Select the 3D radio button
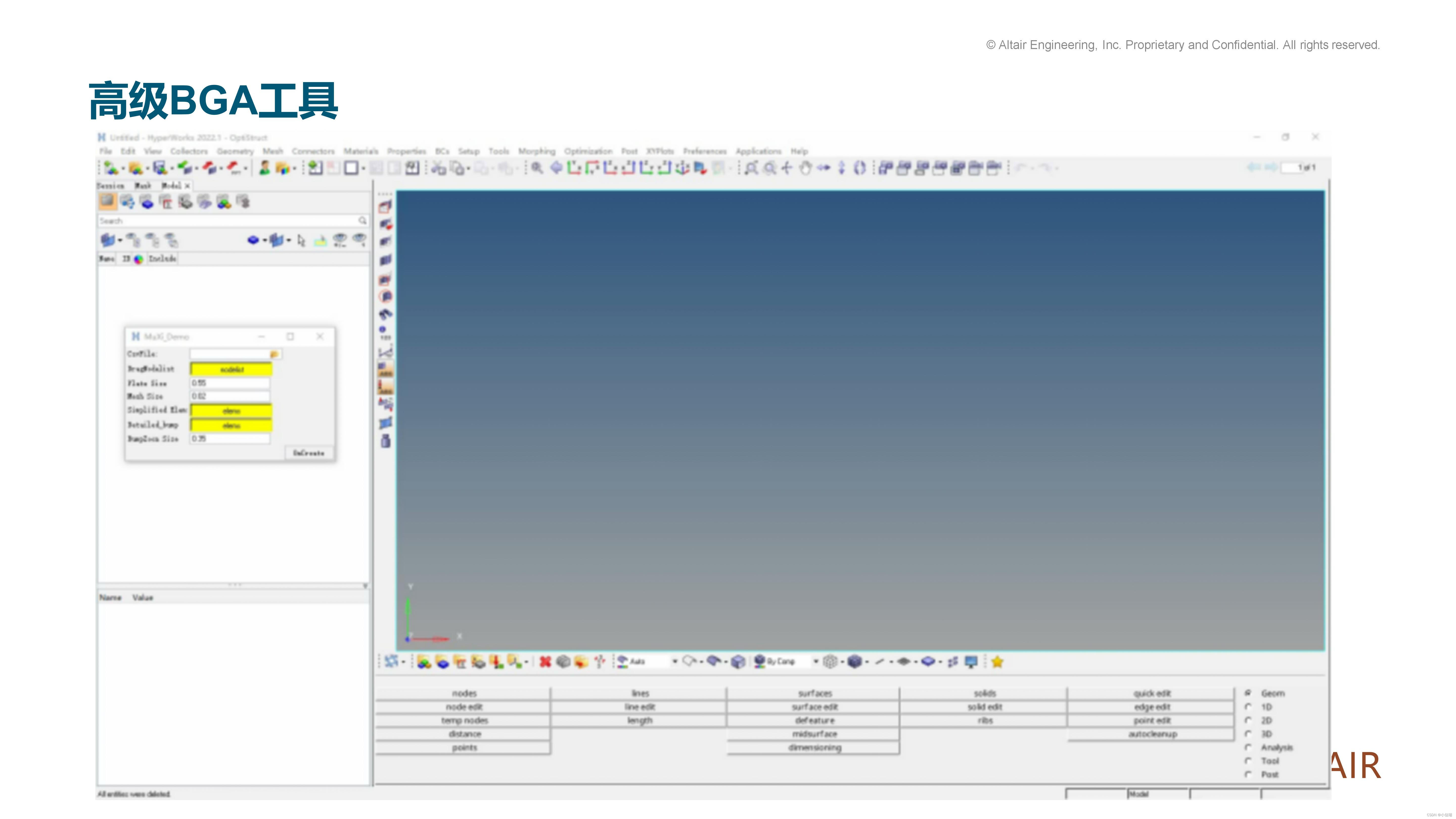The image size is (1456, 819). [x=1248, y=734]
